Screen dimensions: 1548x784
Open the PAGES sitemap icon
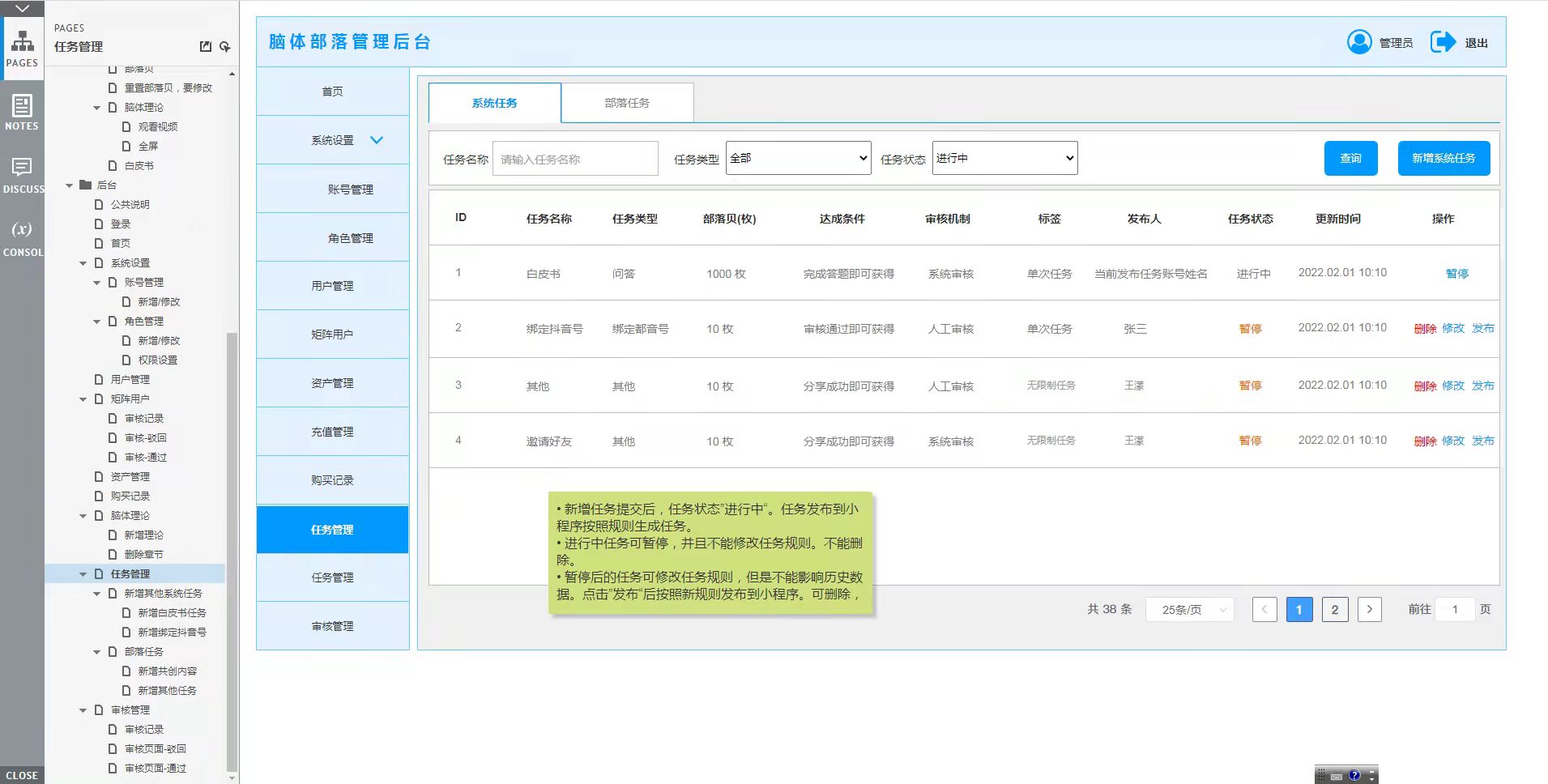[22, 48]
